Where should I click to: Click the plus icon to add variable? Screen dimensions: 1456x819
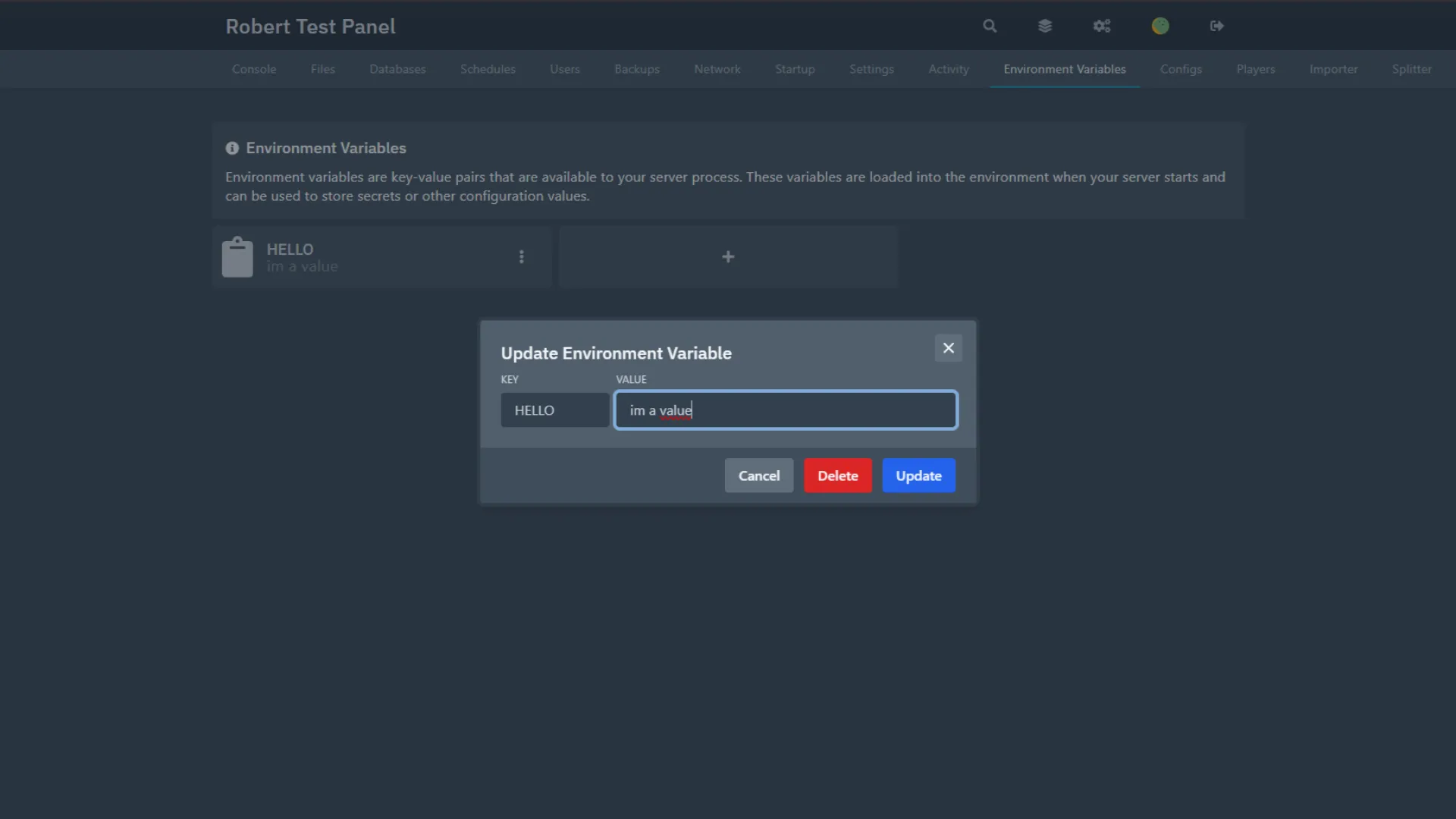coord(728,257)
